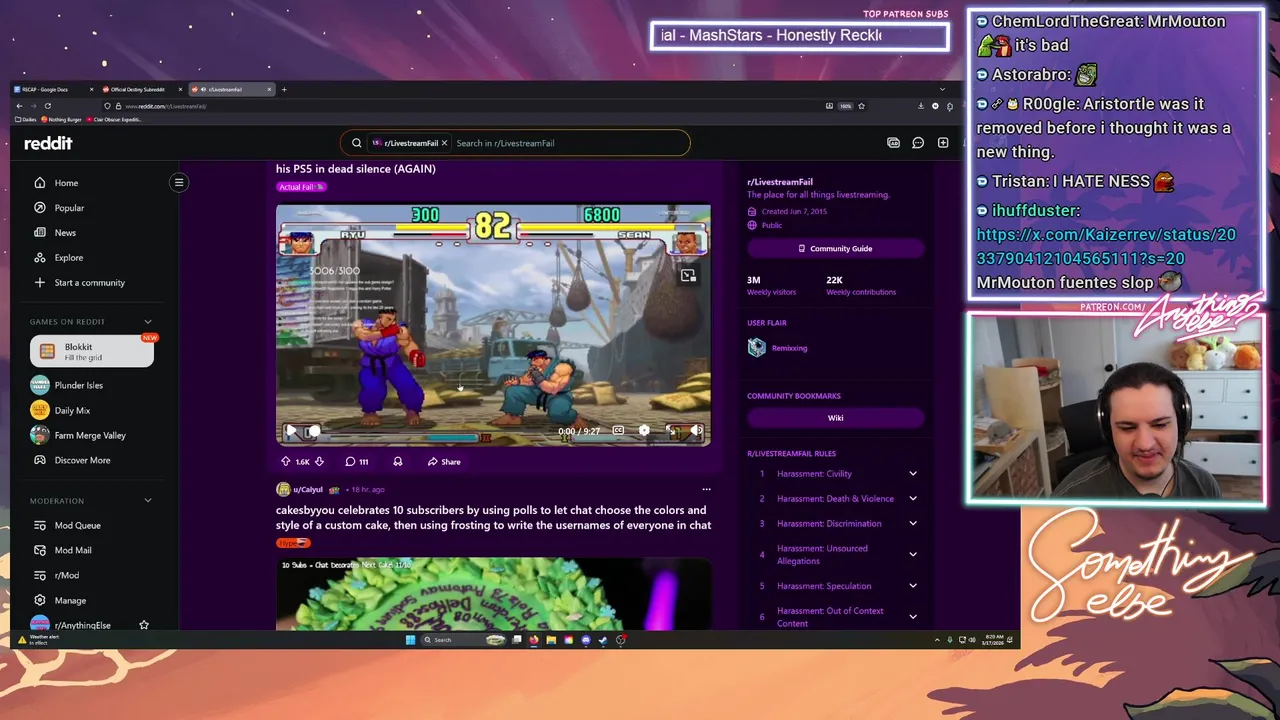Reload the page
The width and height of the screenshot is (1280, 720).
coord(47,106)
